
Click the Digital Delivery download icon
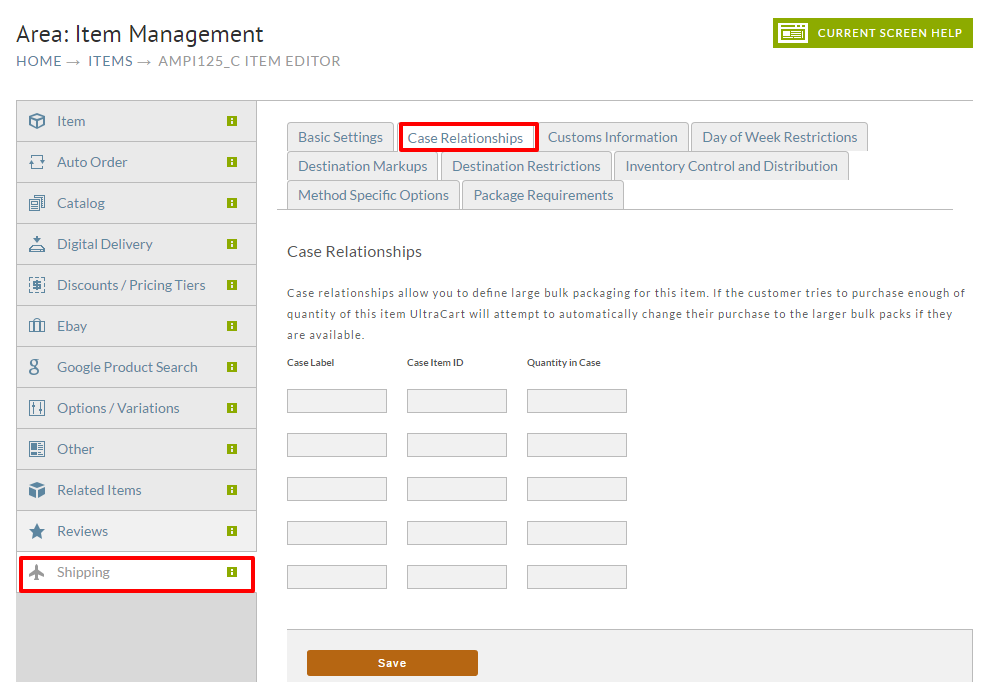[37, 244]
